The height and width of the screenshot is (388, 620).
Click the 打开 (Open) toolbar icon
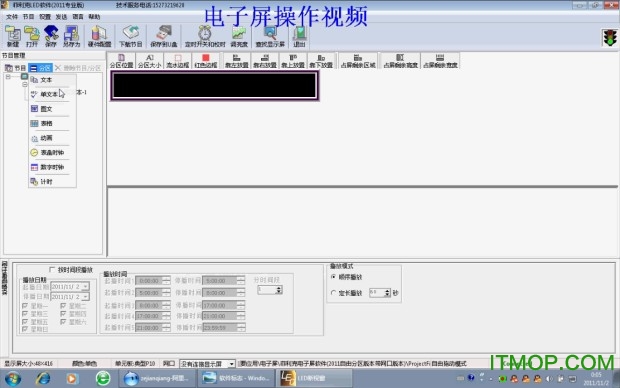pyautogui.click(x=32, y=36)
